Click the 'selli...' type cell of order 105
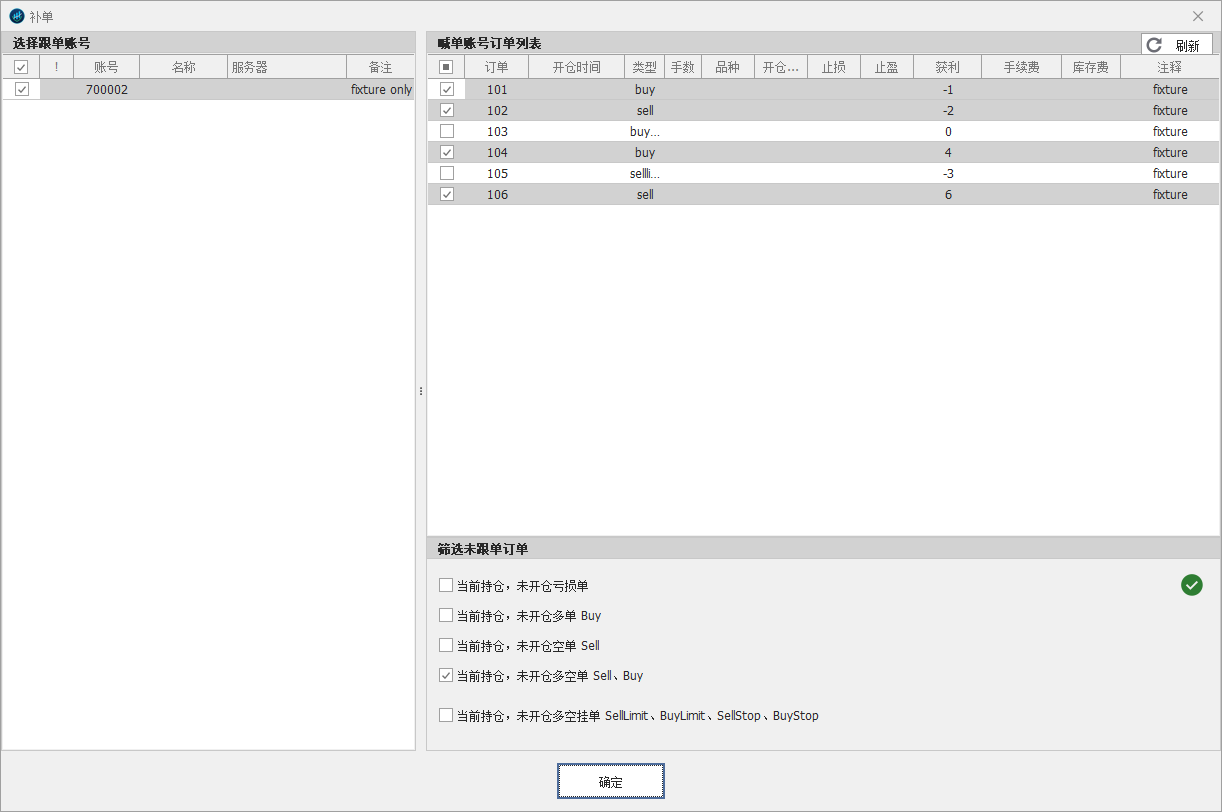The height and width of the screenshot is (812, 1222). pos(645,173)
